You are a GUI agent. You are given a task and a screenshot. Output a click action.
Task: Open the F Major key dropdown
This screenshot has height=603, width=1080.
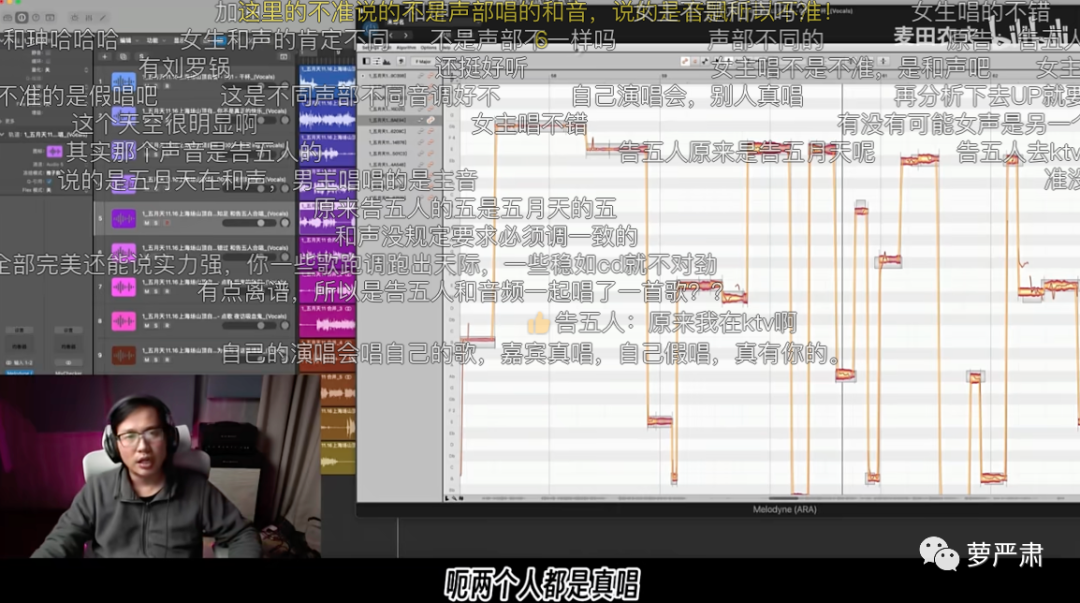click(x=423, y=61)
